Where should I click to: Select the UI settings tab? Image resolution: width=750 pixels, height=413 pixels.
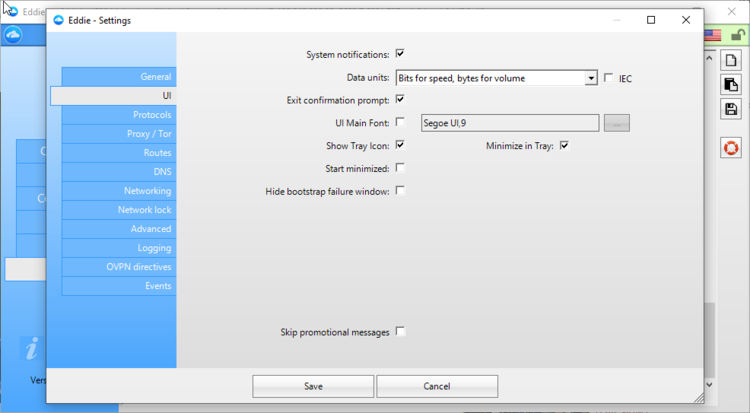click(113, 96)
